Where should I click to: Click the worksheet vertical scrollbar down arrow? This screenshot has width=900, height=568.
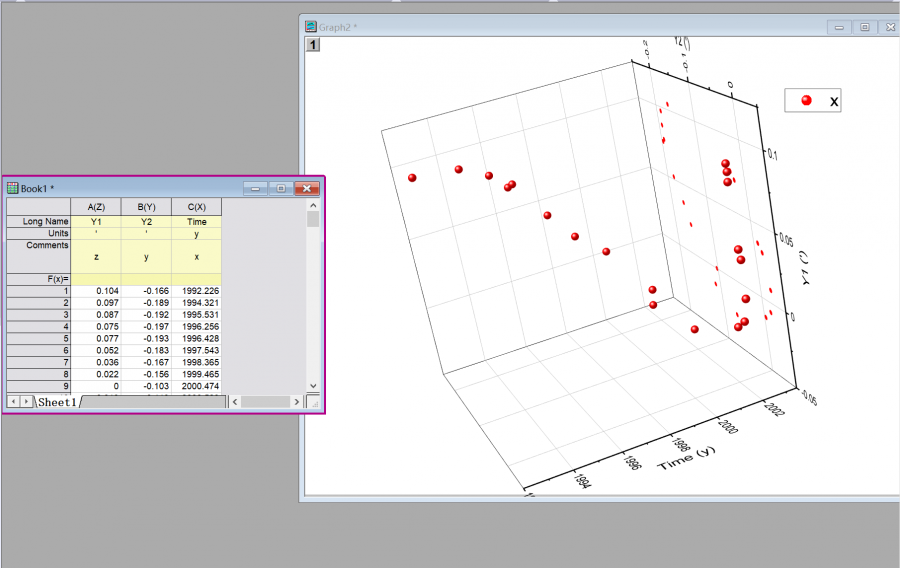coord(313,385)
